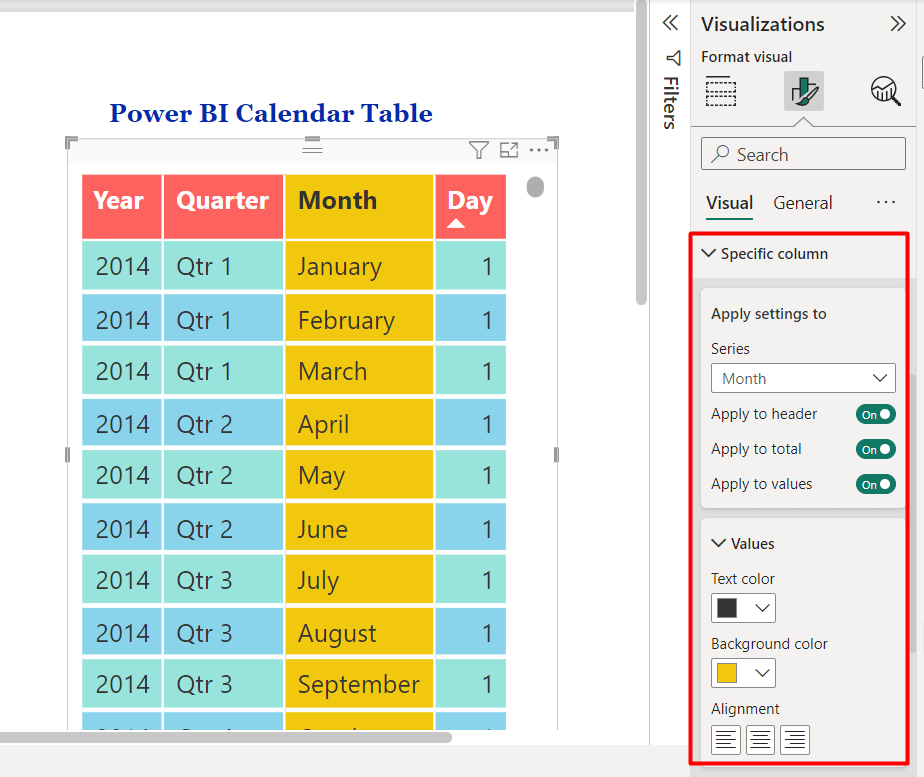Click 2014 in the June row
This screenshot has width=924, height=777.
click(x=121, y=528)
